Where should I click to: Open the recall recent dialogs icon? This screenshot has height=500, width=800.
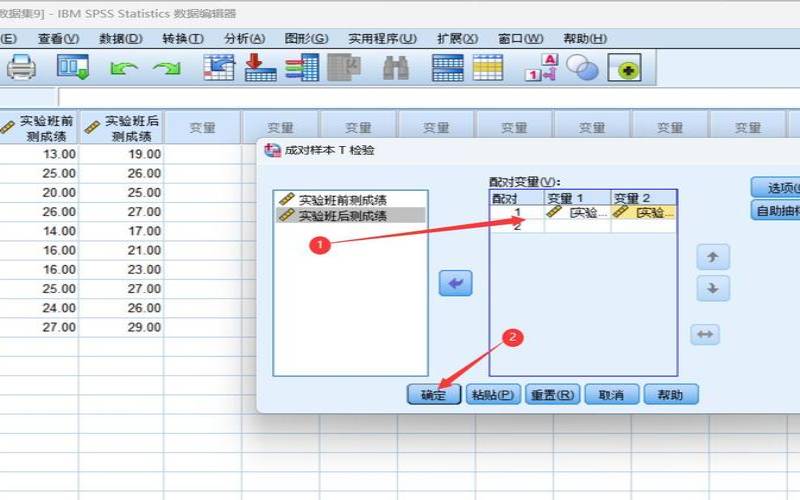(73, 67)
